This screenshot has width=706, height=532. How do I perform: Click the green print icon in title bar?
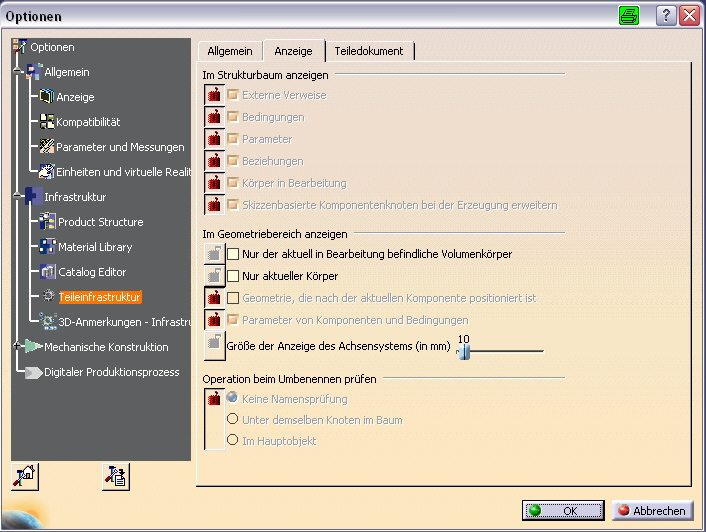tap(629, 16)
